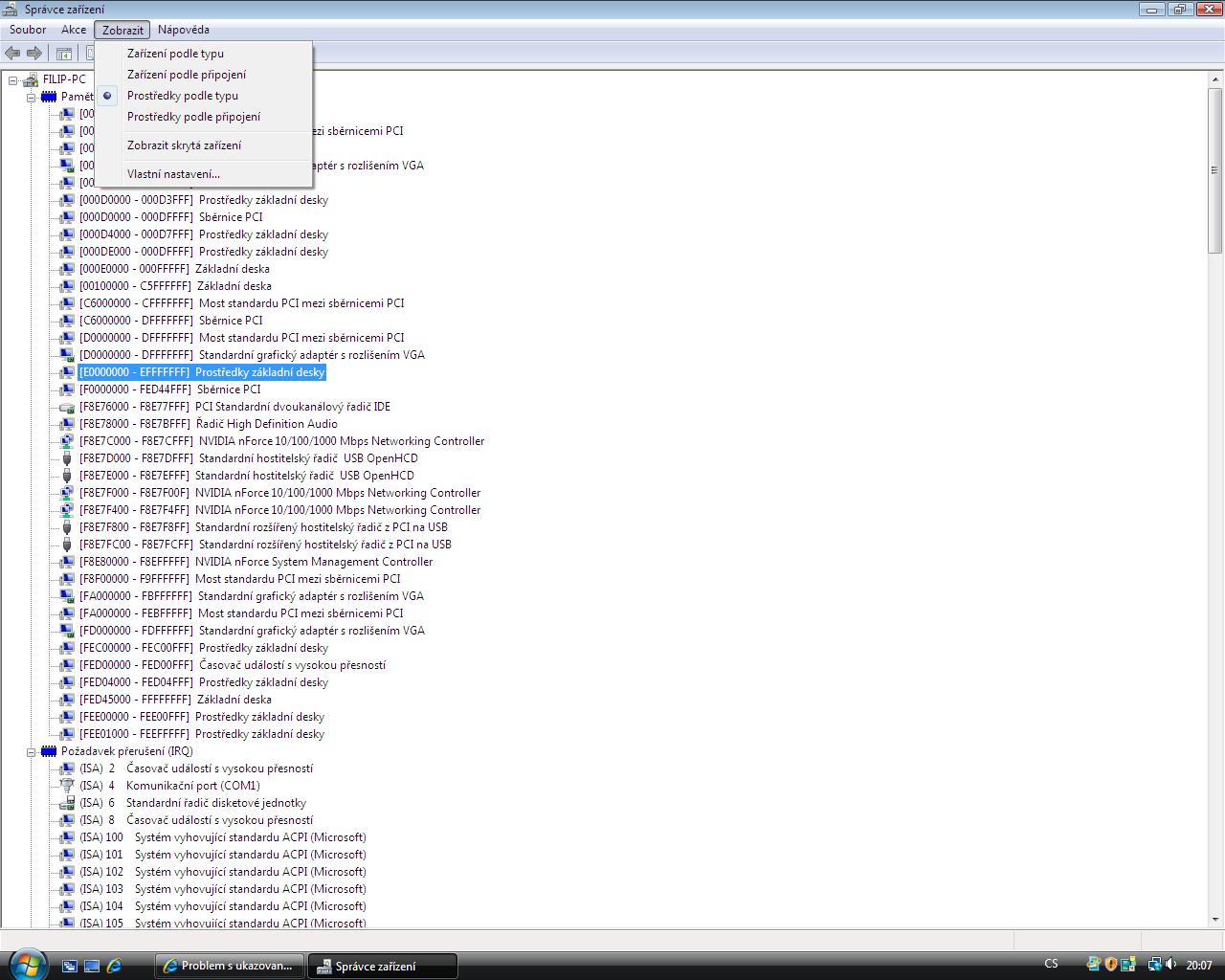1225x980 pixels.
Task: Click the Komunikační port (COM1) icon
Action: click(67, 786)
